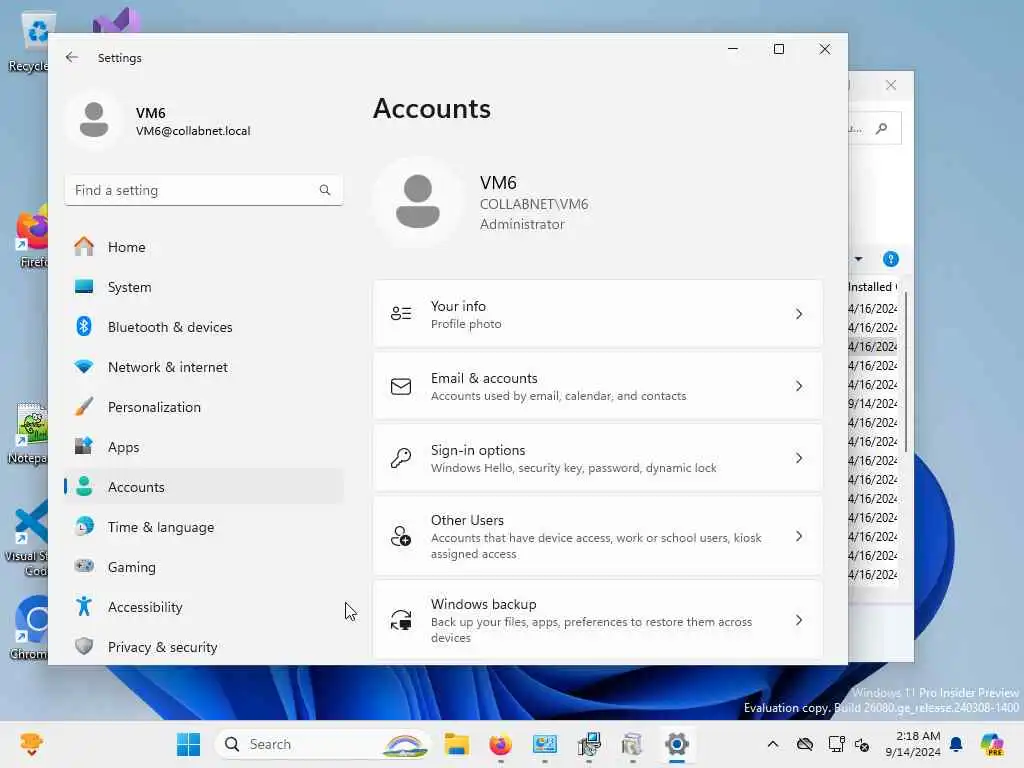Select Accounts in the sidebar

(x=204, y=487)
